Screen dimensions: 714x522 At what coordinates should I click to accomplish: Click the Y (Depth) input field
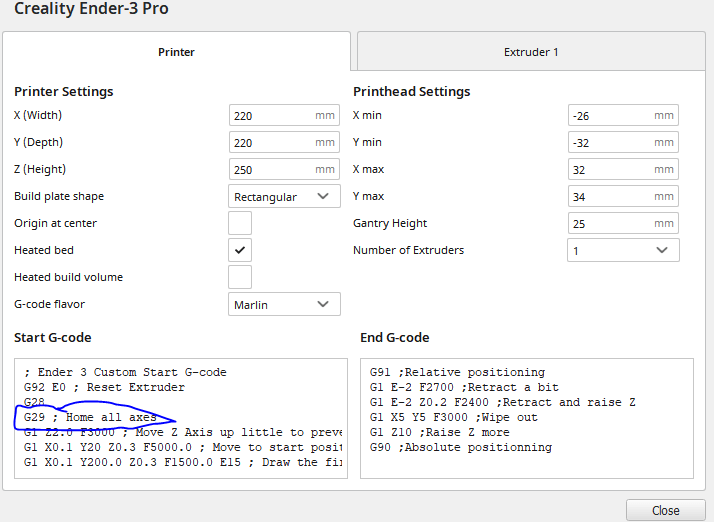click(284, 142)
